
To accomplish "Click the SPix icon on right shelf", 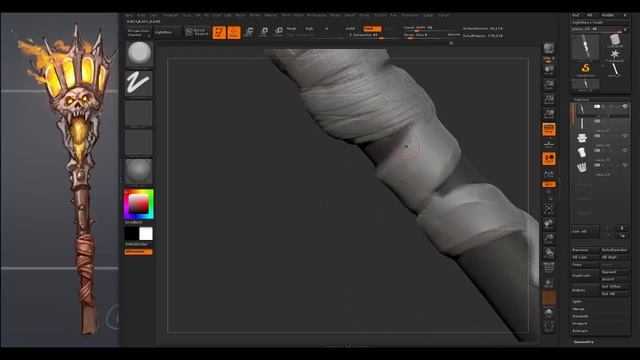I will click(x=549, y=60).
